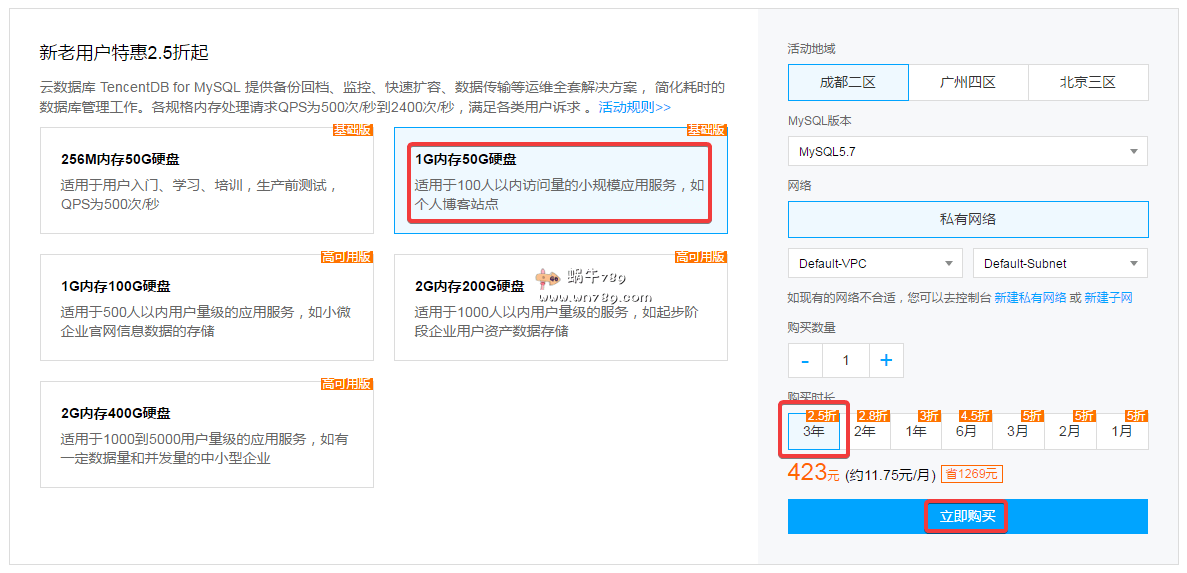Click the purchase quantity input field

coord(846,361)
